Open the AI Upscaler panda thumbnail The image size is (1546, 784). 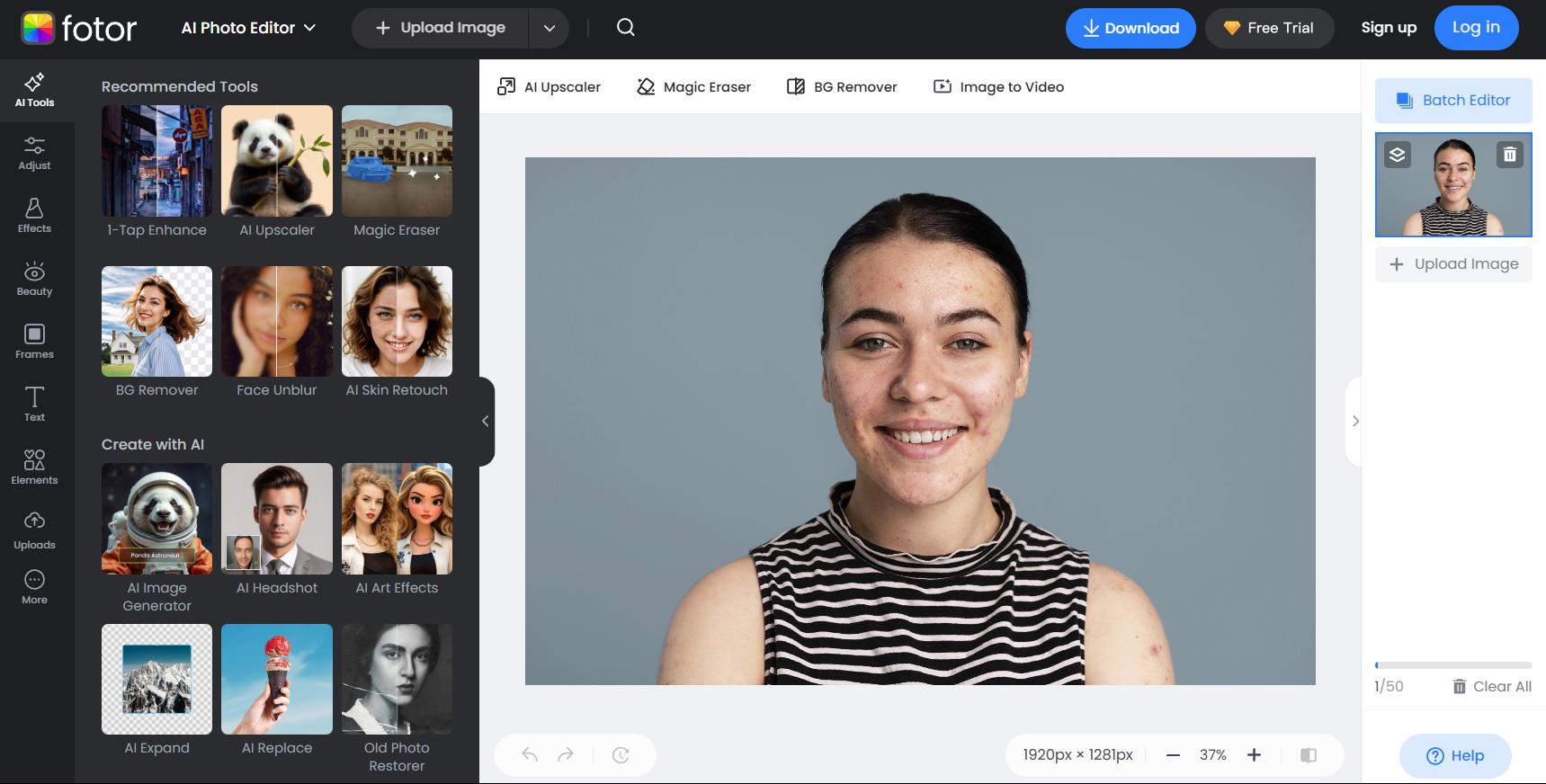click(277, 161)
